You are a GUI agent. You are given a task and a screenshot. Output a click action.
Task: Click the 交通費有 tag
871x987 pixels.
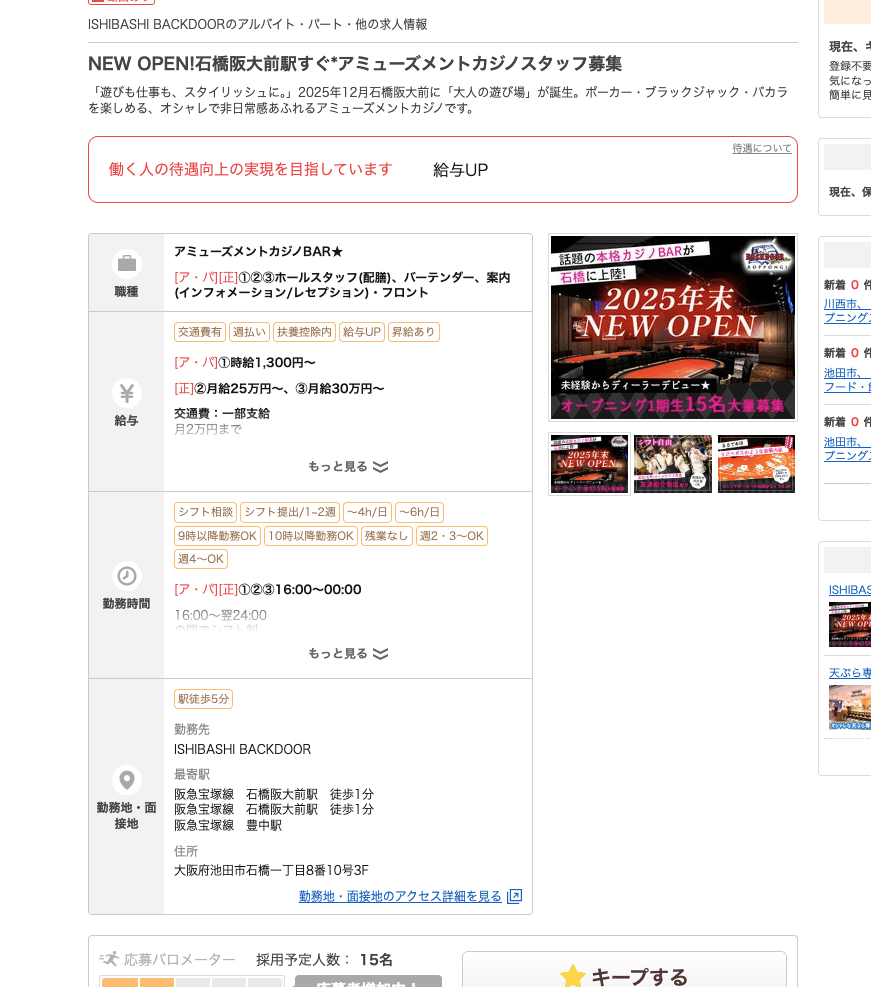[199, 332]
